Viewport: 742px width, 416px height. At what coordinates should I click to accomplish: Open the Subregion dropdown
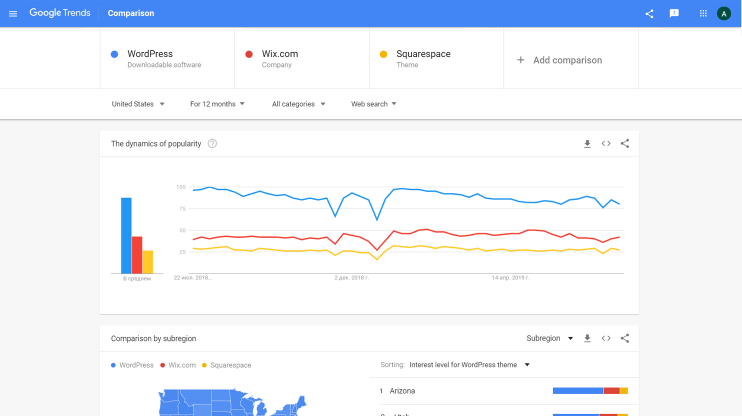[x=550, y=338]
